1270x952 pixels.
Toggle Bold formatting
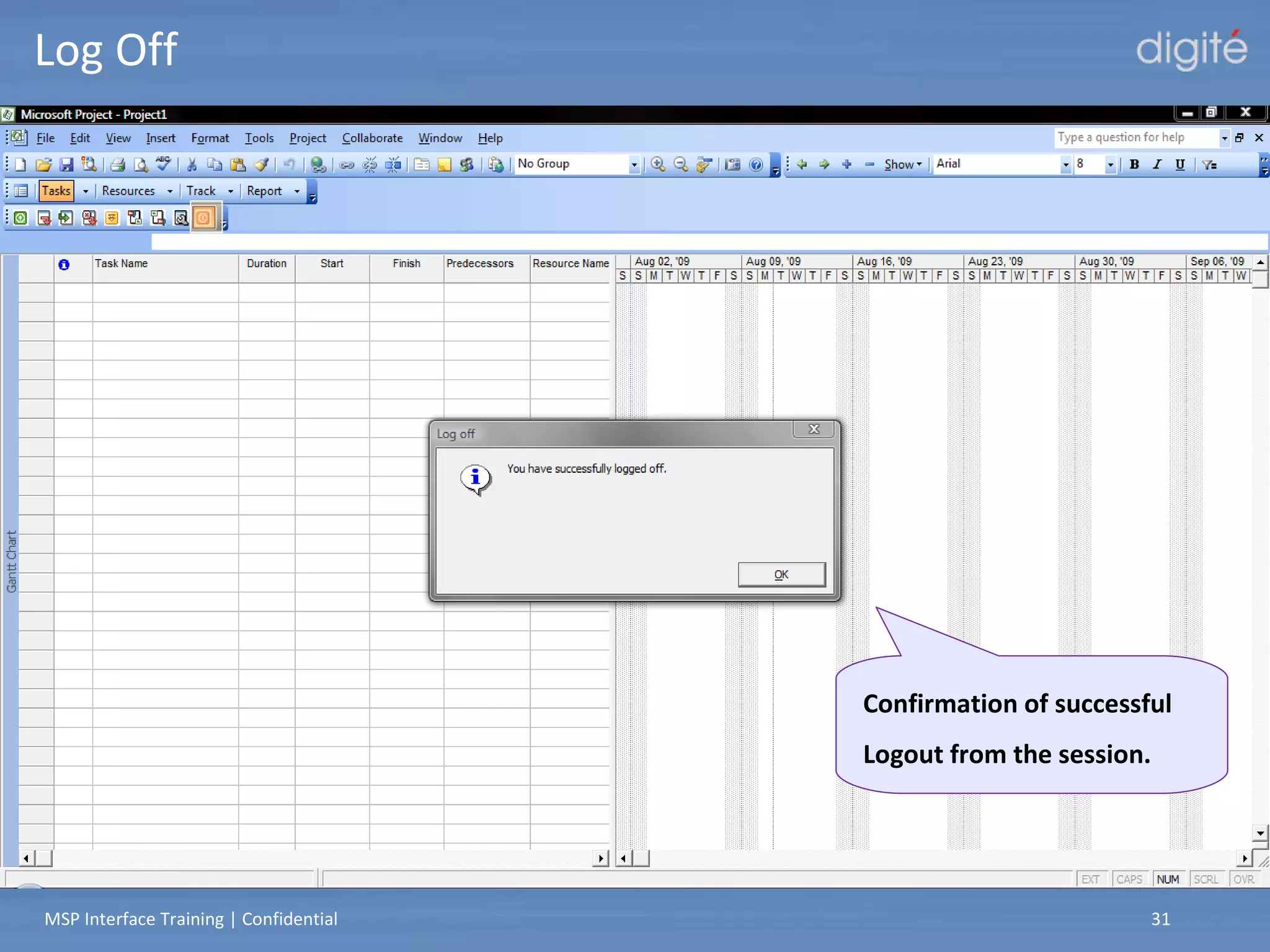(1134, 164)
